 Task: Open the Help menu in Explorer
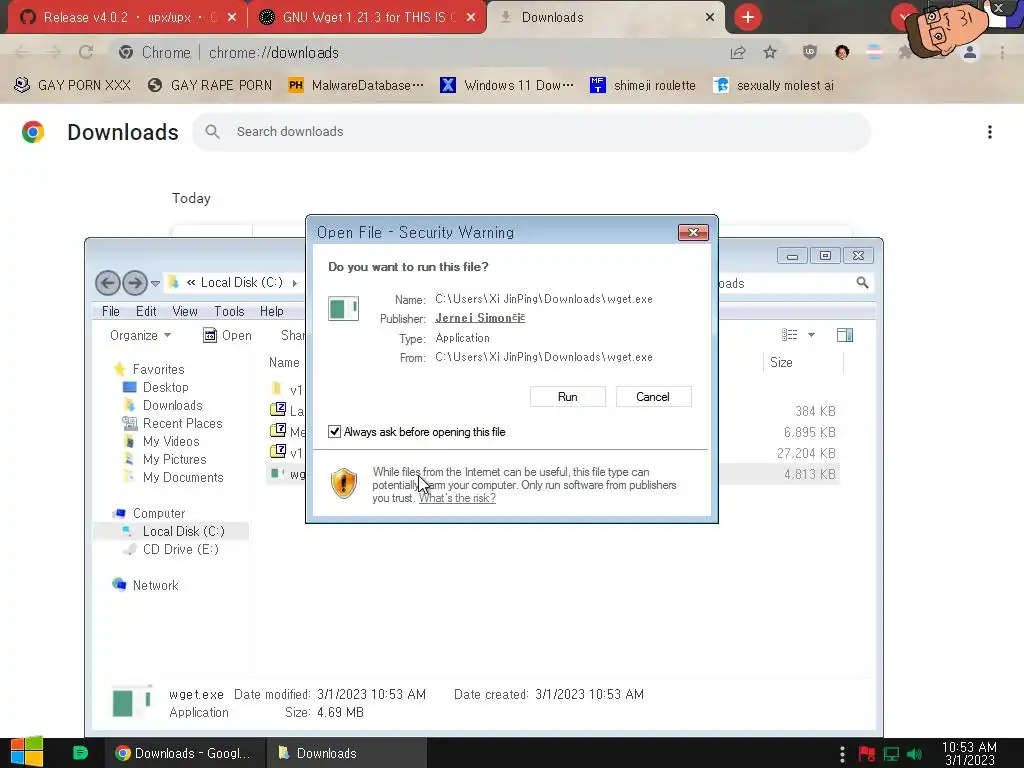(272, 312)
